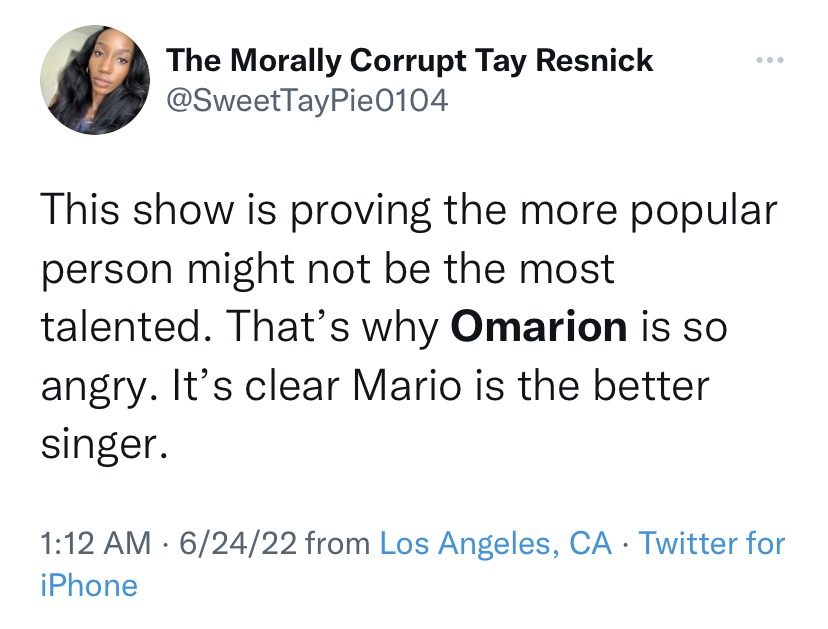The width and height of the screenshot is (828, 629).
Task: Open the Morally Corrupt Tay Resnick profile name
Action: [x=409, y=60]
